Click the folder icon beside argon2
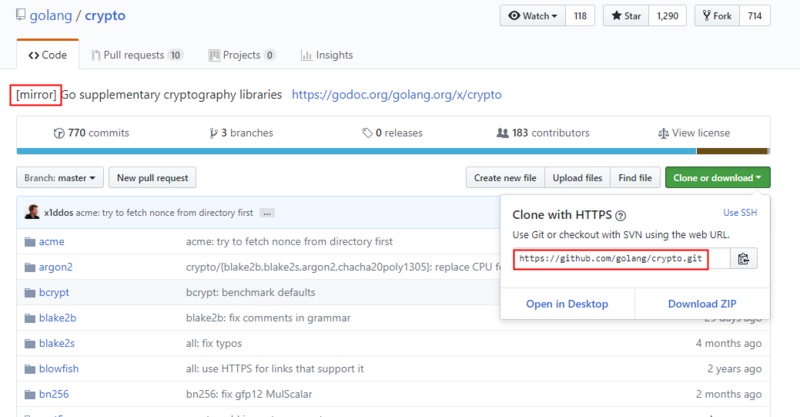This screenshot has width=800, height=417. pyautogui.click(x=30, y=267)
